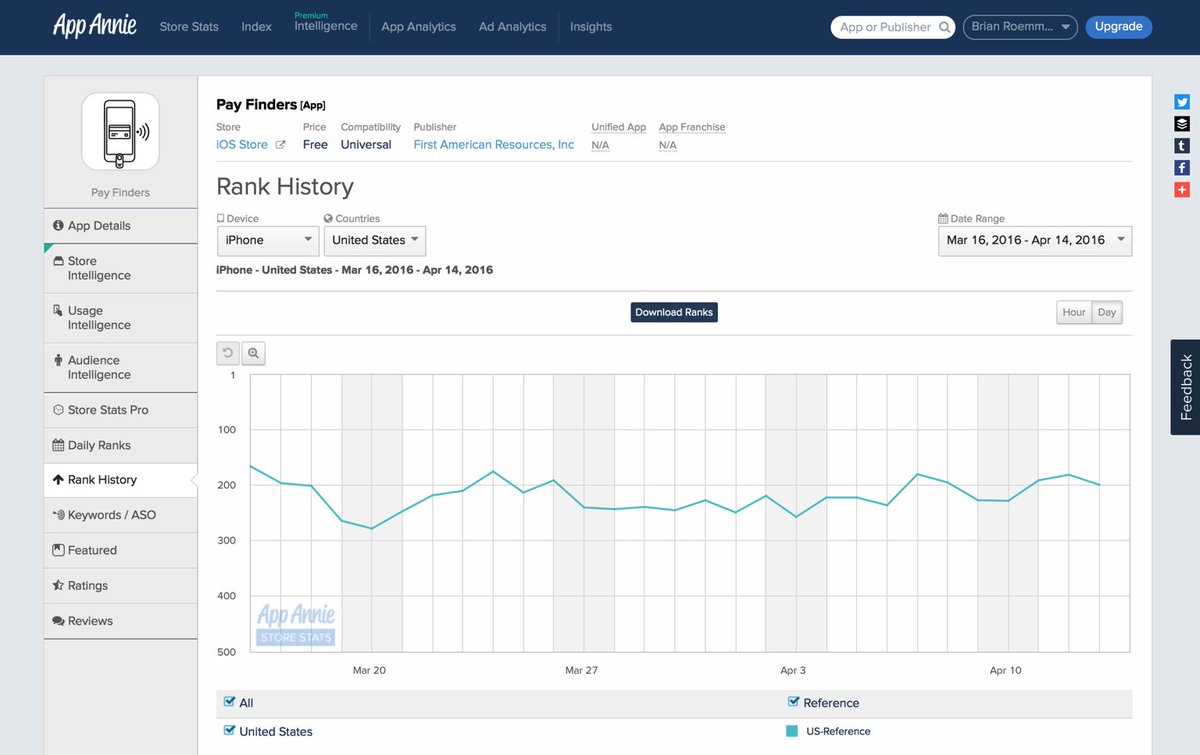Viewport: 1200px width, 755px height.
Task: Click the Apr 10 x-axis label
Action: (1005, 670)
